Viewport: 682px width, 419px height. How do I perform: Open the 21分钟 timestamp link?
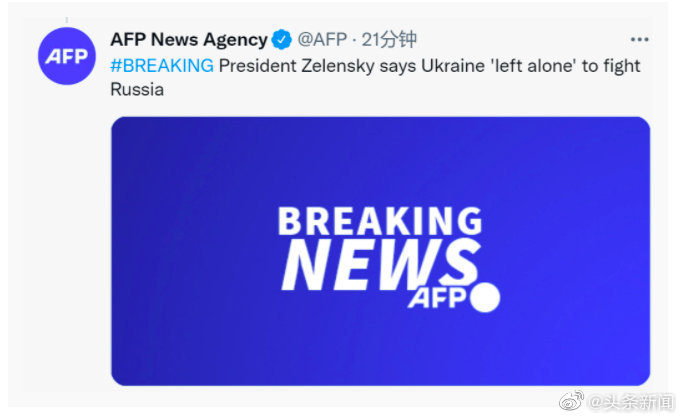[x=388, y=40]
